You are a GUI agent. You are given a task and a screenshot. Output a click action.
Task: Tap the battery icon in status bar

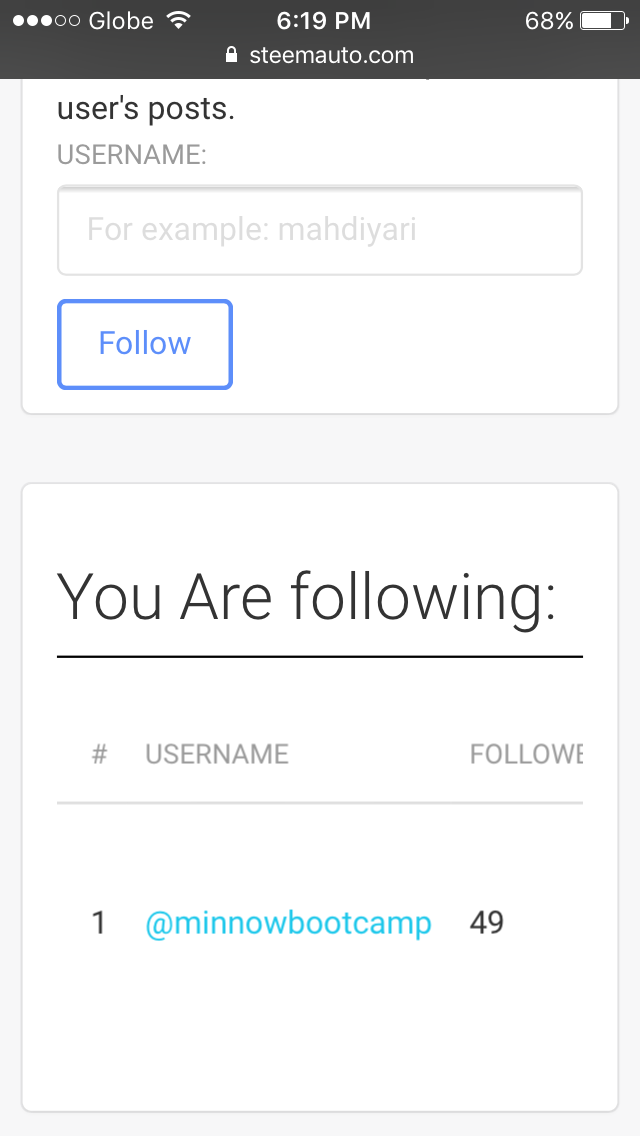pyautogui.click(x=602, y=20)
